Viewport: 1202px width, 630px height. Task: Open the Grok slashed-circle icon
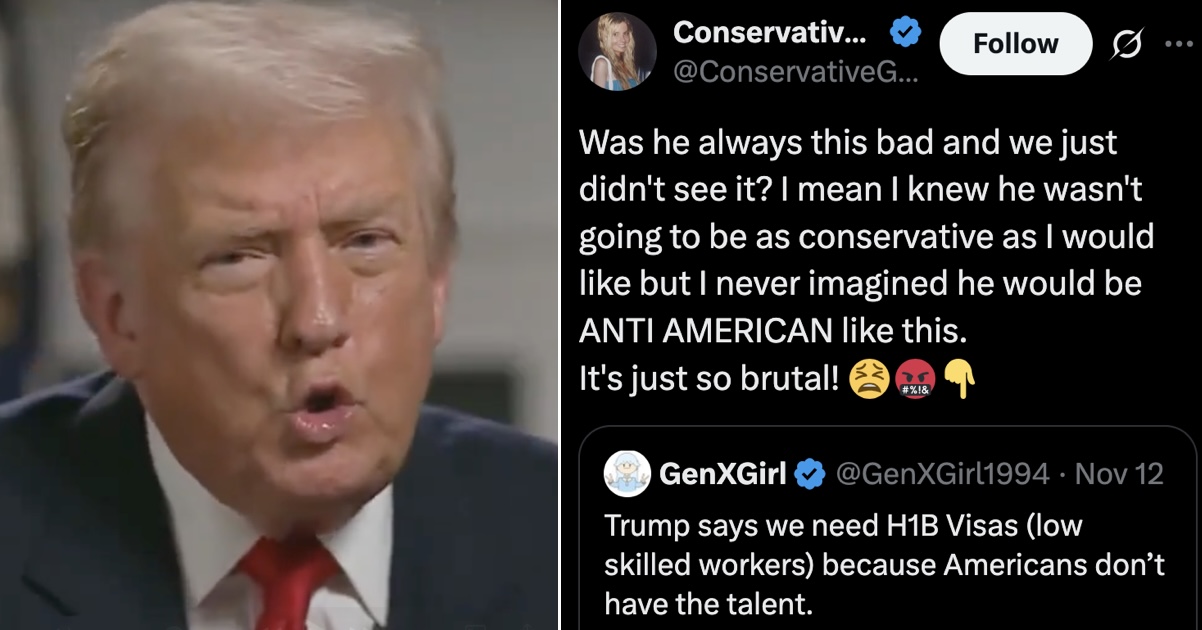(1126, 45)
